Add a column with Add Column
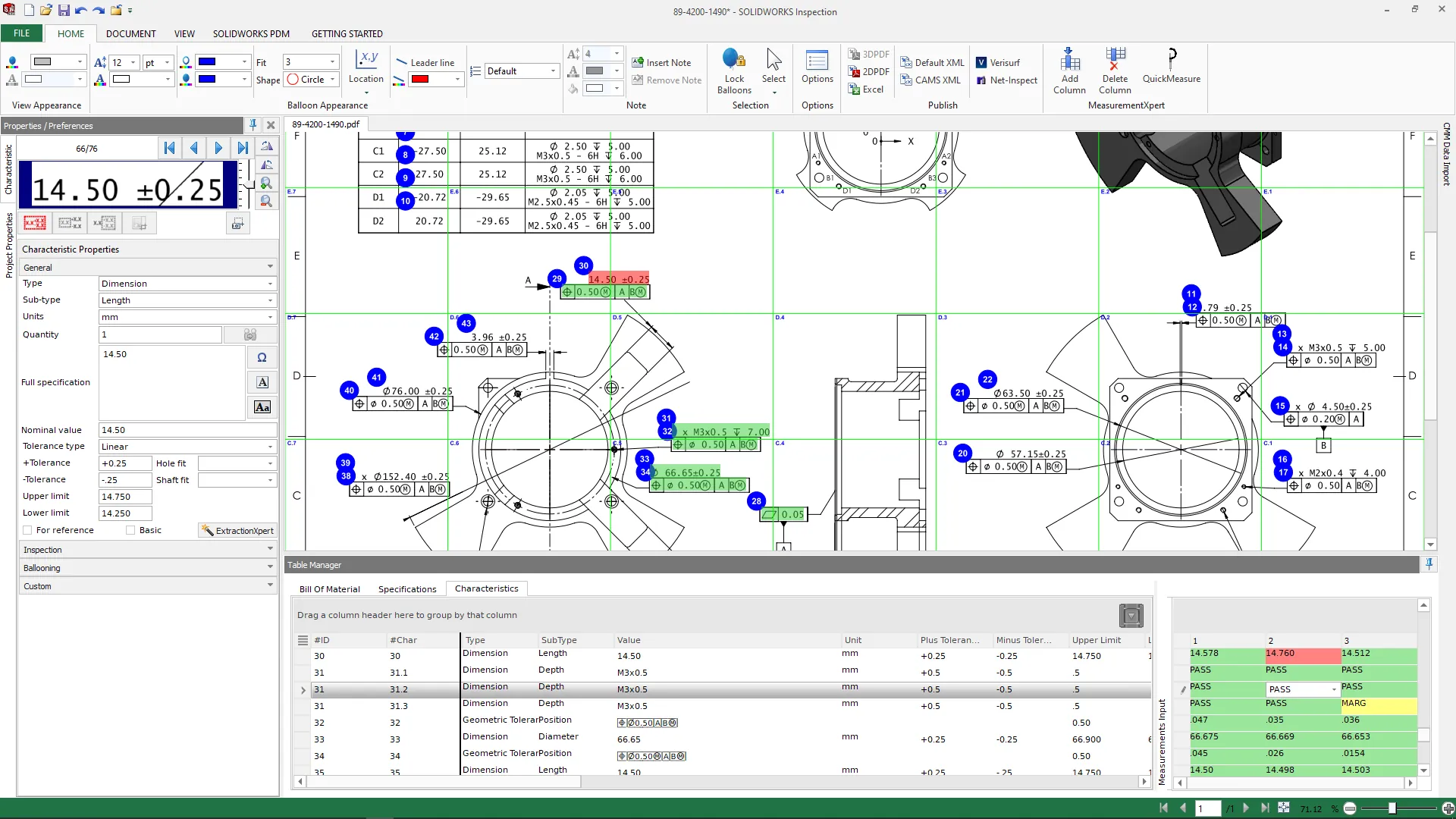Screen dimensions: 1456x819 1069,69
